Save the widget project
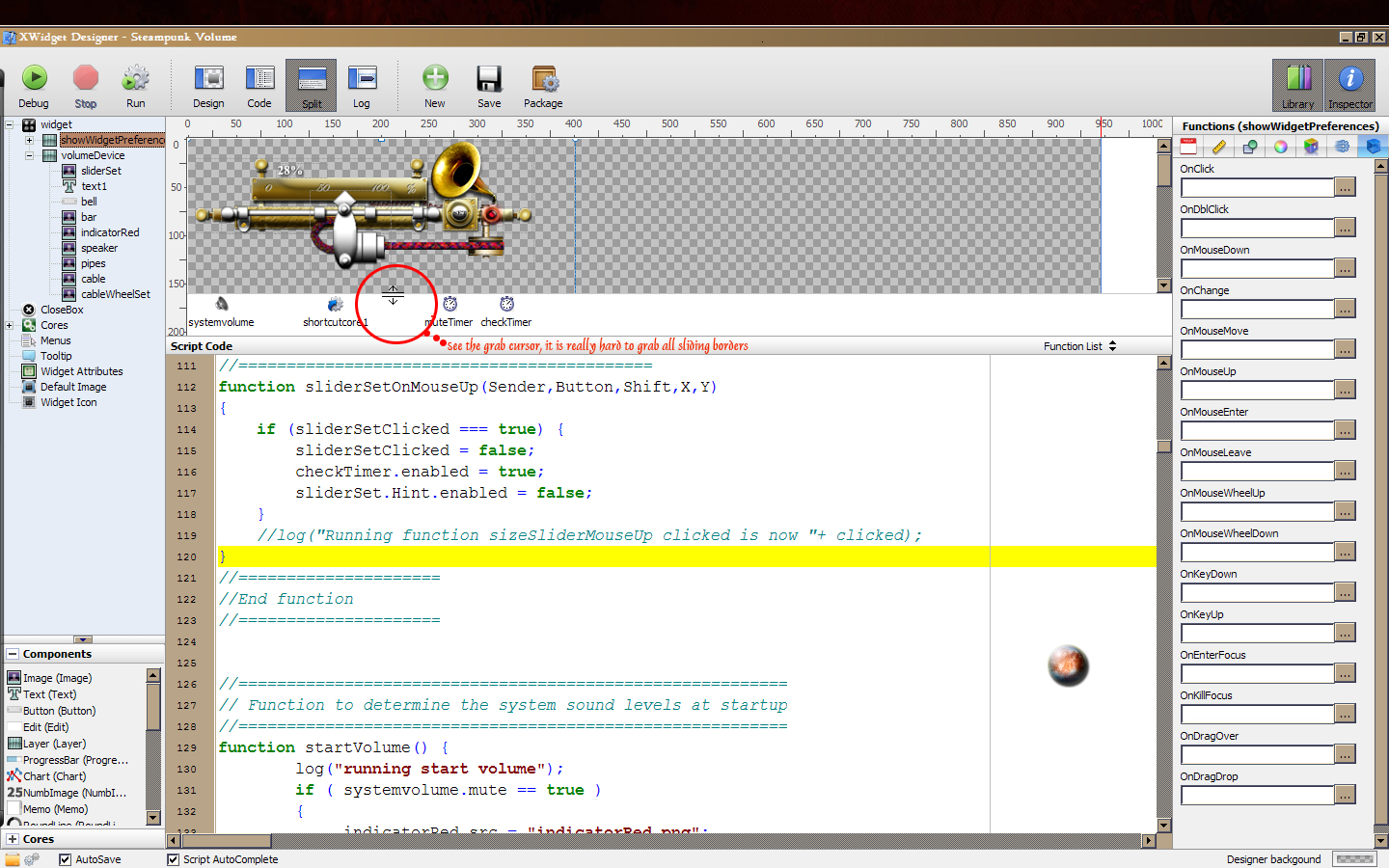 (x=489, y=86)
